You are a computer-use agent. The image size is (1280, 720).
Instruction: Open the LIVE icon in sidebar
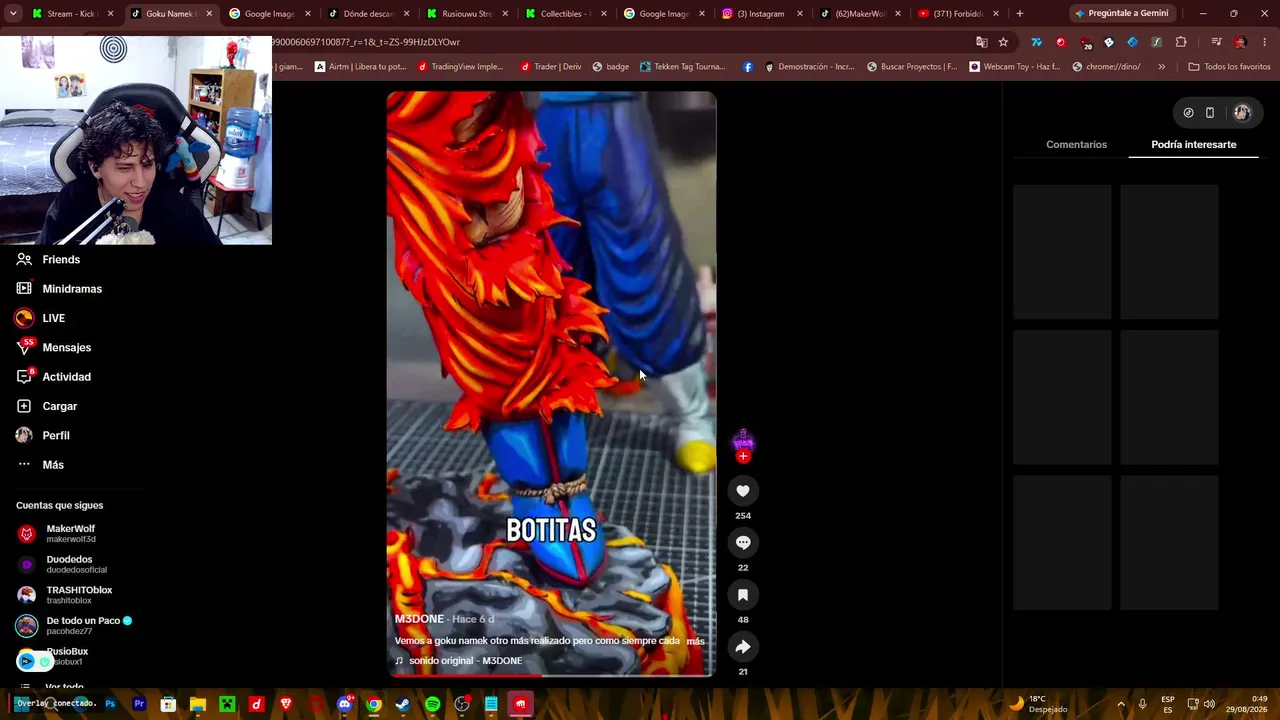[x=24, y=318]
